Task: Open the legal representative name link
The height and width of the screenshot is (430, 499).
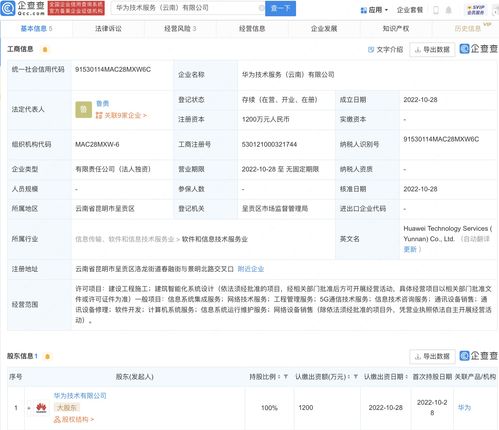Action: click(x=103, y=104)
